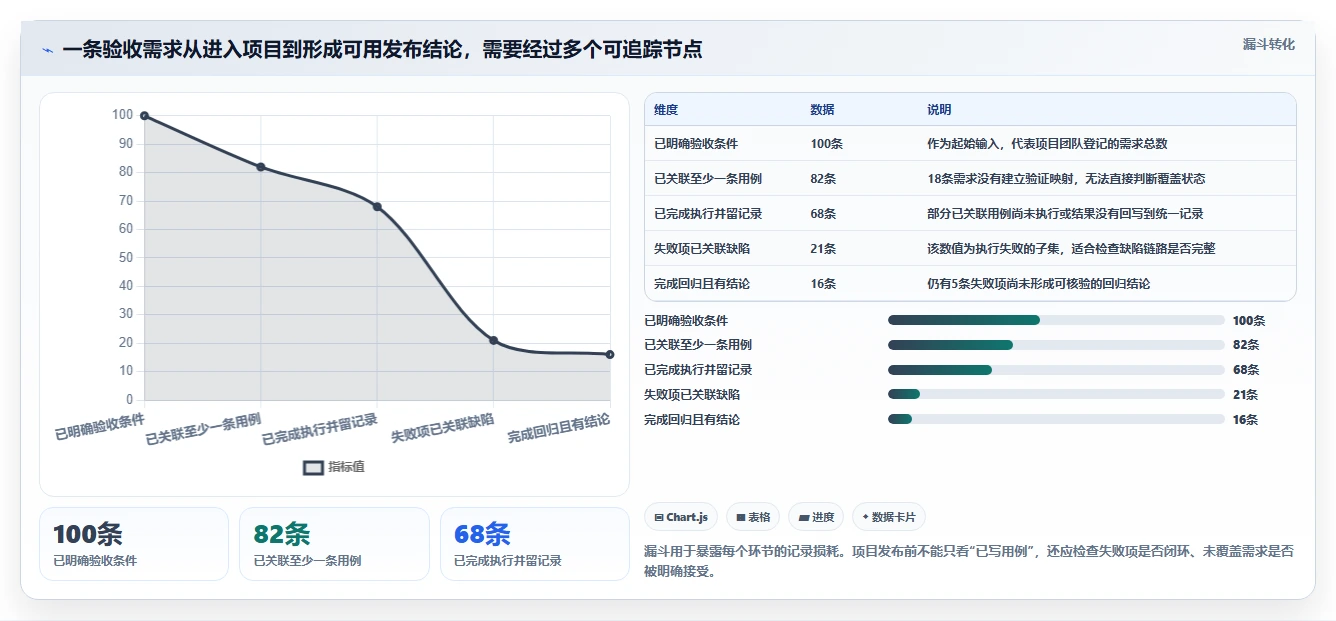
Task: Click x-axis label 完成回归且有结论 in chart
Action: tap(559, 428)
